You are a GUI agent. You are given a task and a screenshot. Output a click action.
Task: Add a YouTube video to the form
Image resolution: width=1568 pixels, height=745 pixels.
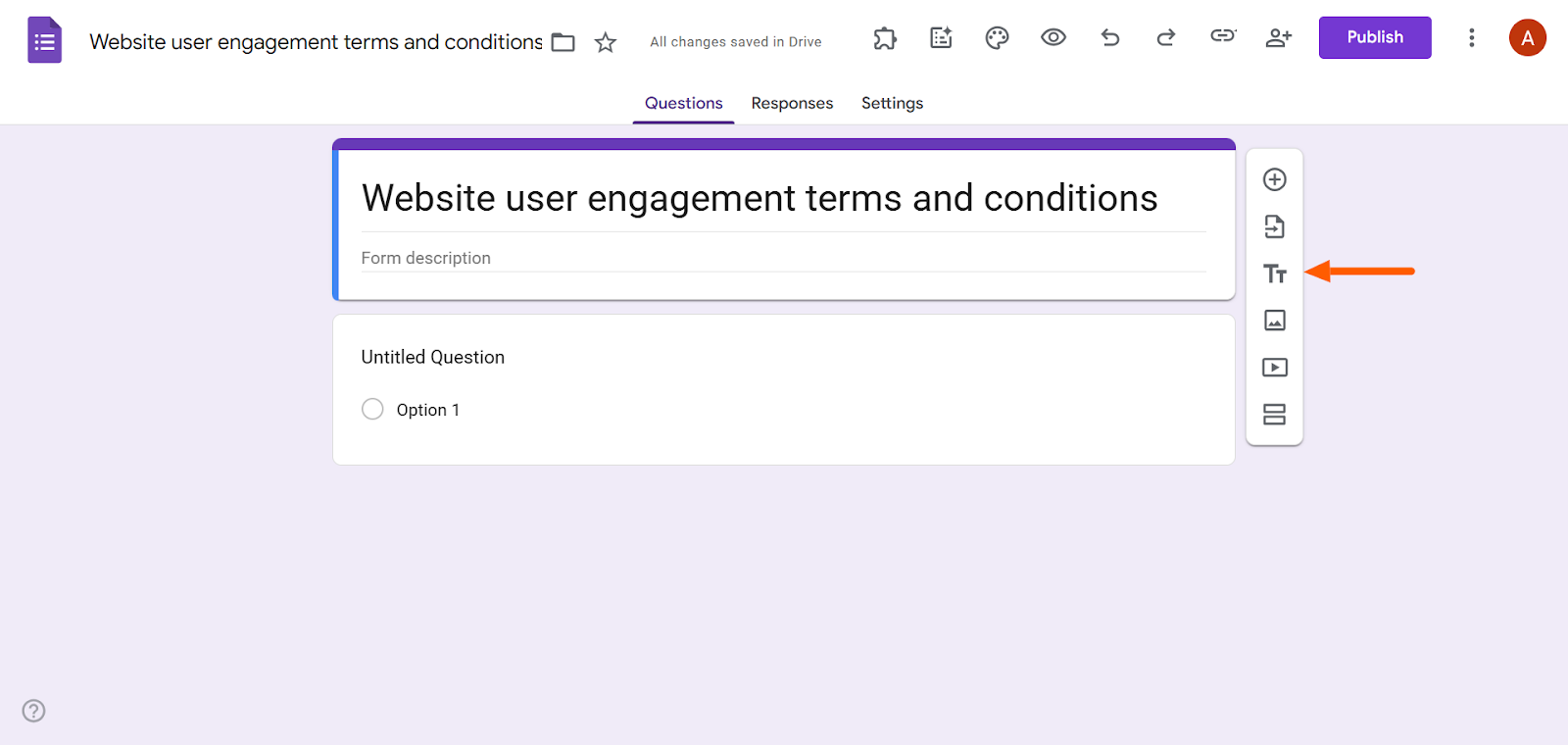(1274, 368)
